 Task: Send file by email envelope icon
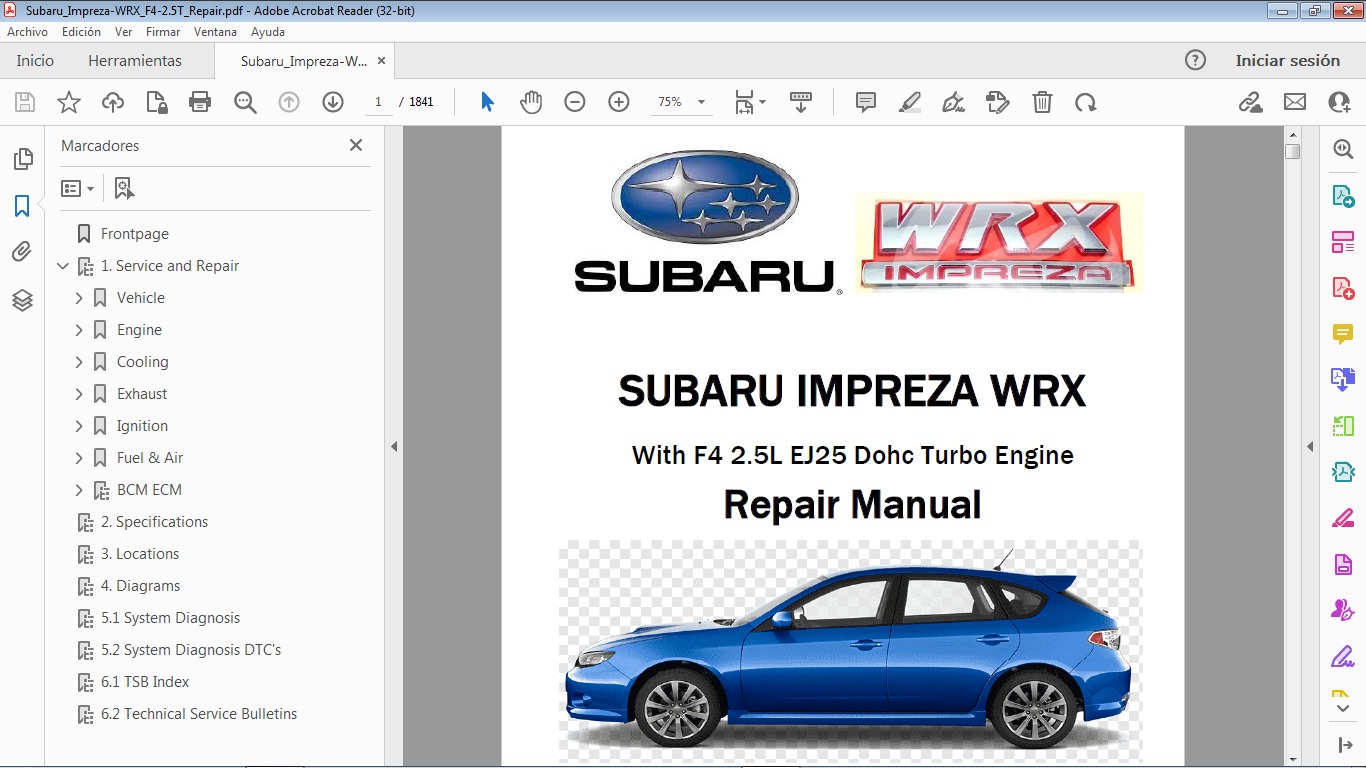[1295, 102]
